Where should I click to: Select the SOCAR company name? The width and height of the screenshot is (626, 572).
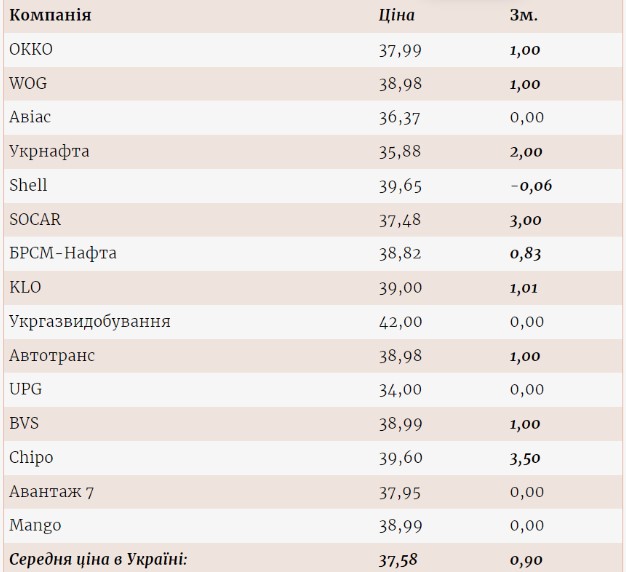(35, 219)
